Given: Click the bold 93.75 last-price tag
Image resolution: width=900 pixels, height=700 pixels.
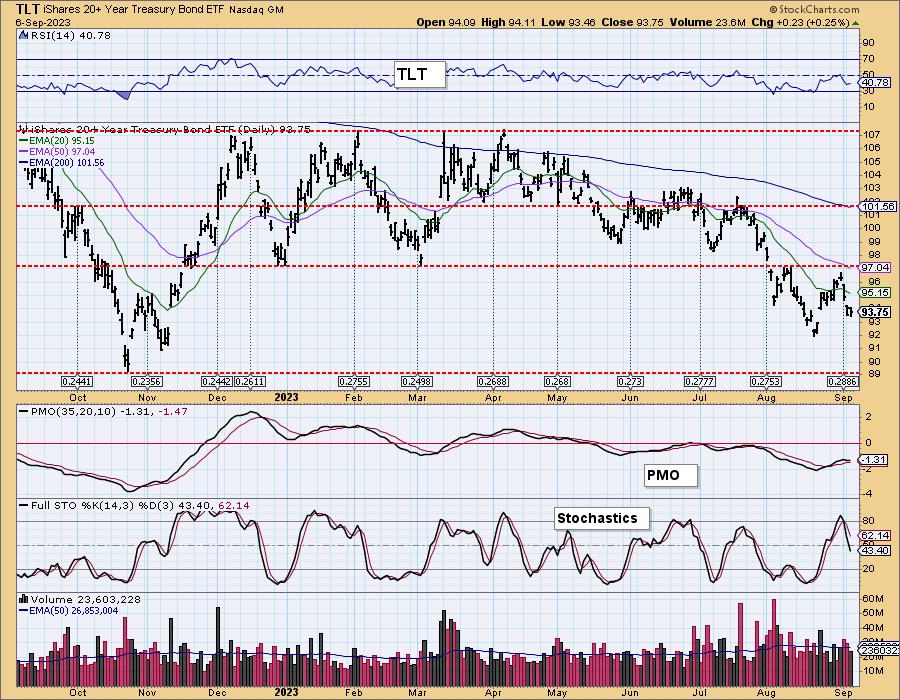Looking at the screenshot, I should click(x=875, y=312).
